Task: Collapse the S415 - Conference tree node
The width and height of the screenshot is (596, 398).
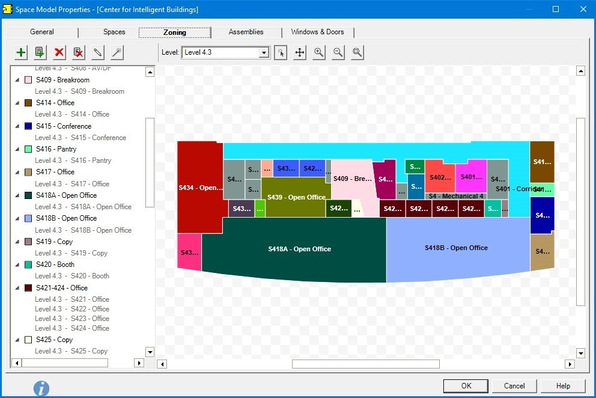Action: [17, 126]
